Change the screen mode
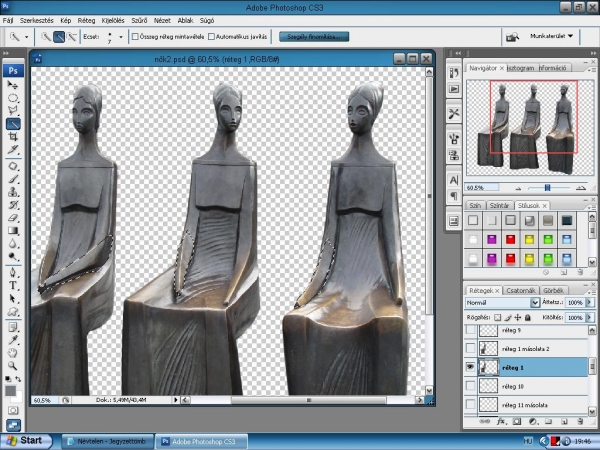 [x=13, y=425]
